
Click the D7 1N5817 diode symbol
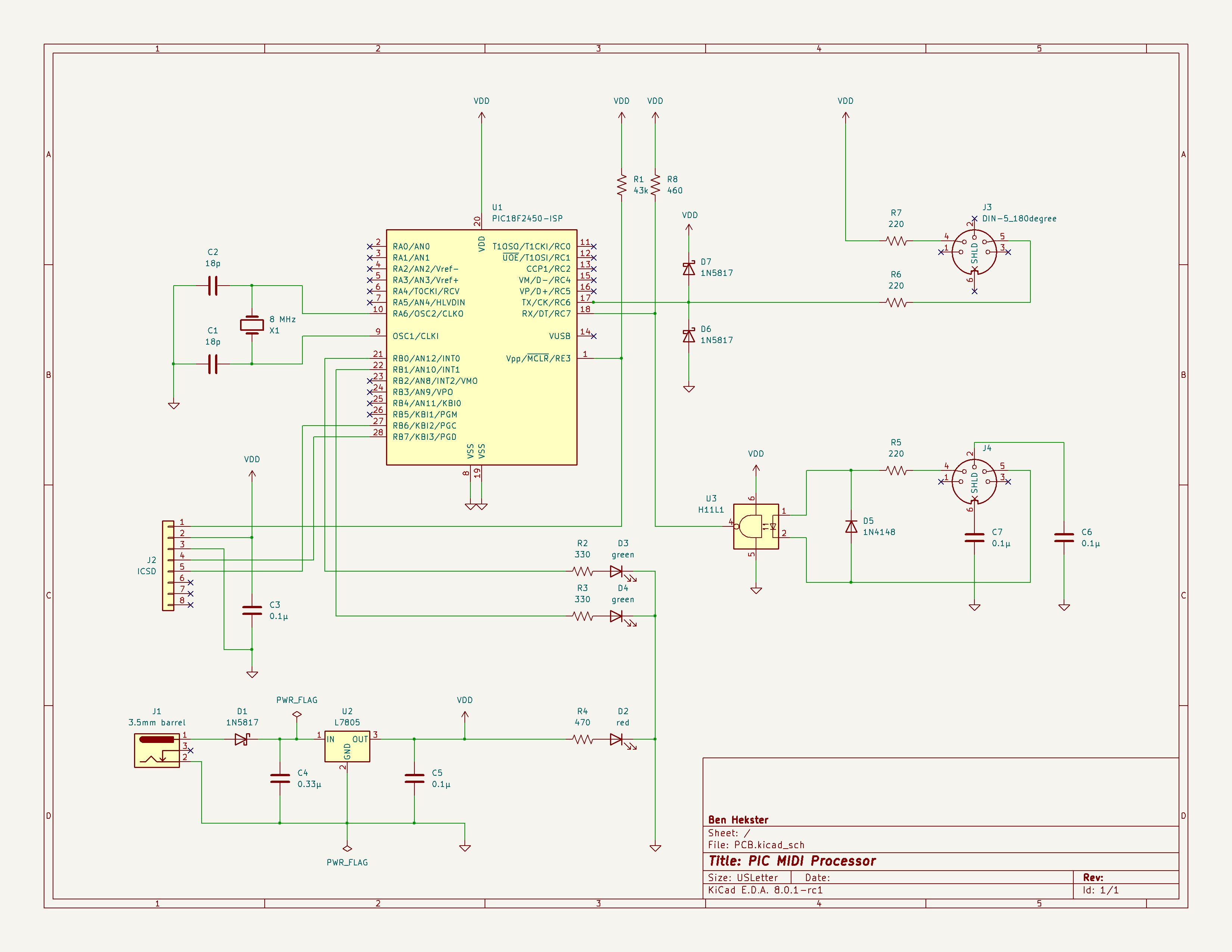pyautogui.click(x=689, y=268)
